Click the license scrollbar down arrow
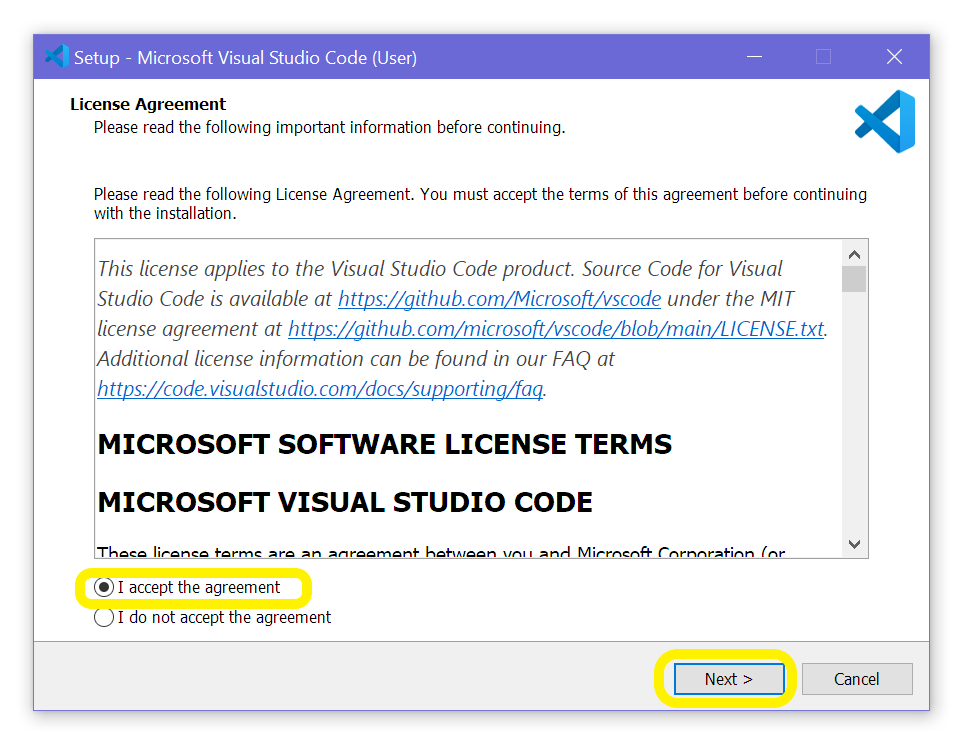 point(854,544)
